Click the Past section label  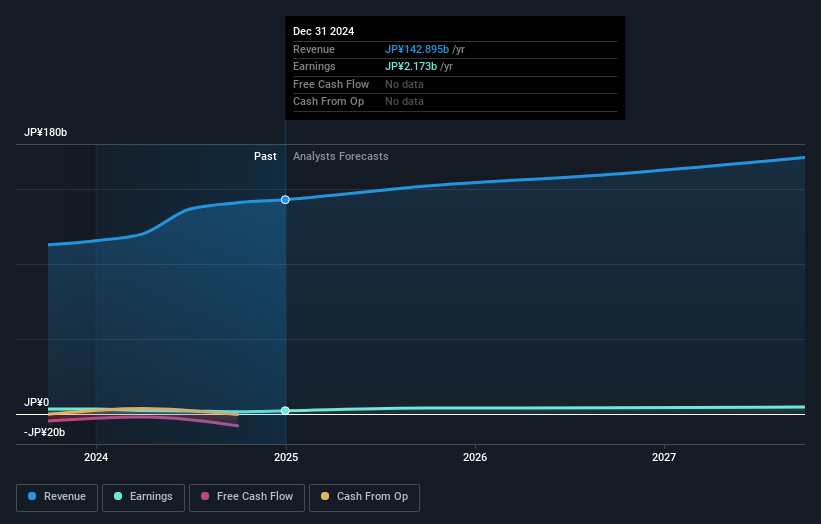pyautogui.click(x=265, y=156)
